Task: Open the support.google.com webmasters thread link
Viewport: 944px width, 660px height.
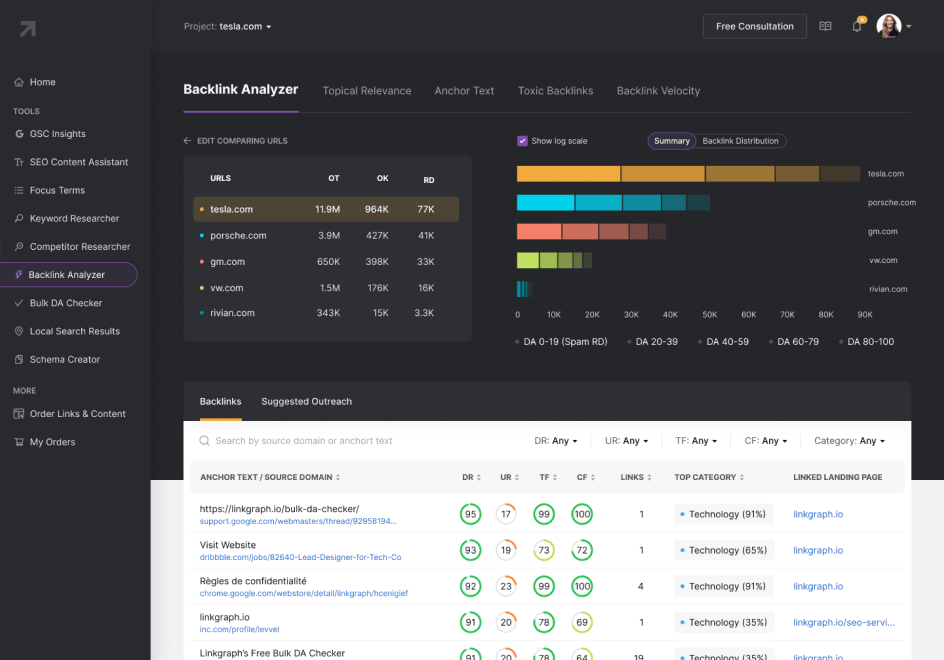Action: point(298,521)
